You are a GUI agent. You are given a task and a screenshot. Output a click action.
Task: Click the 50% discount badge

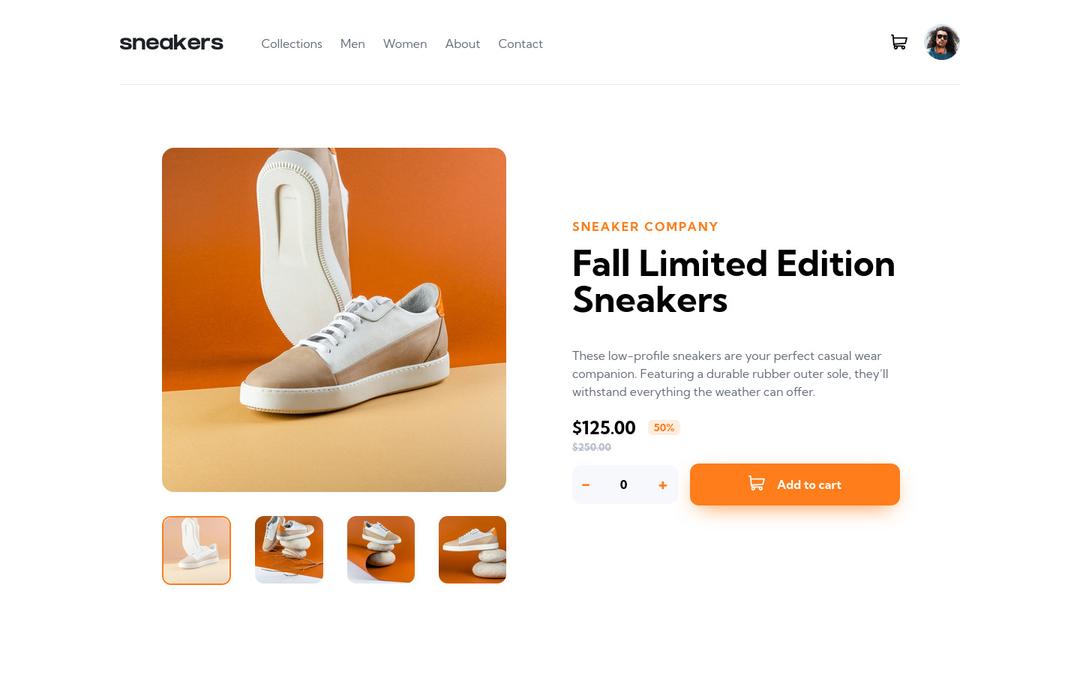[664, 428]
